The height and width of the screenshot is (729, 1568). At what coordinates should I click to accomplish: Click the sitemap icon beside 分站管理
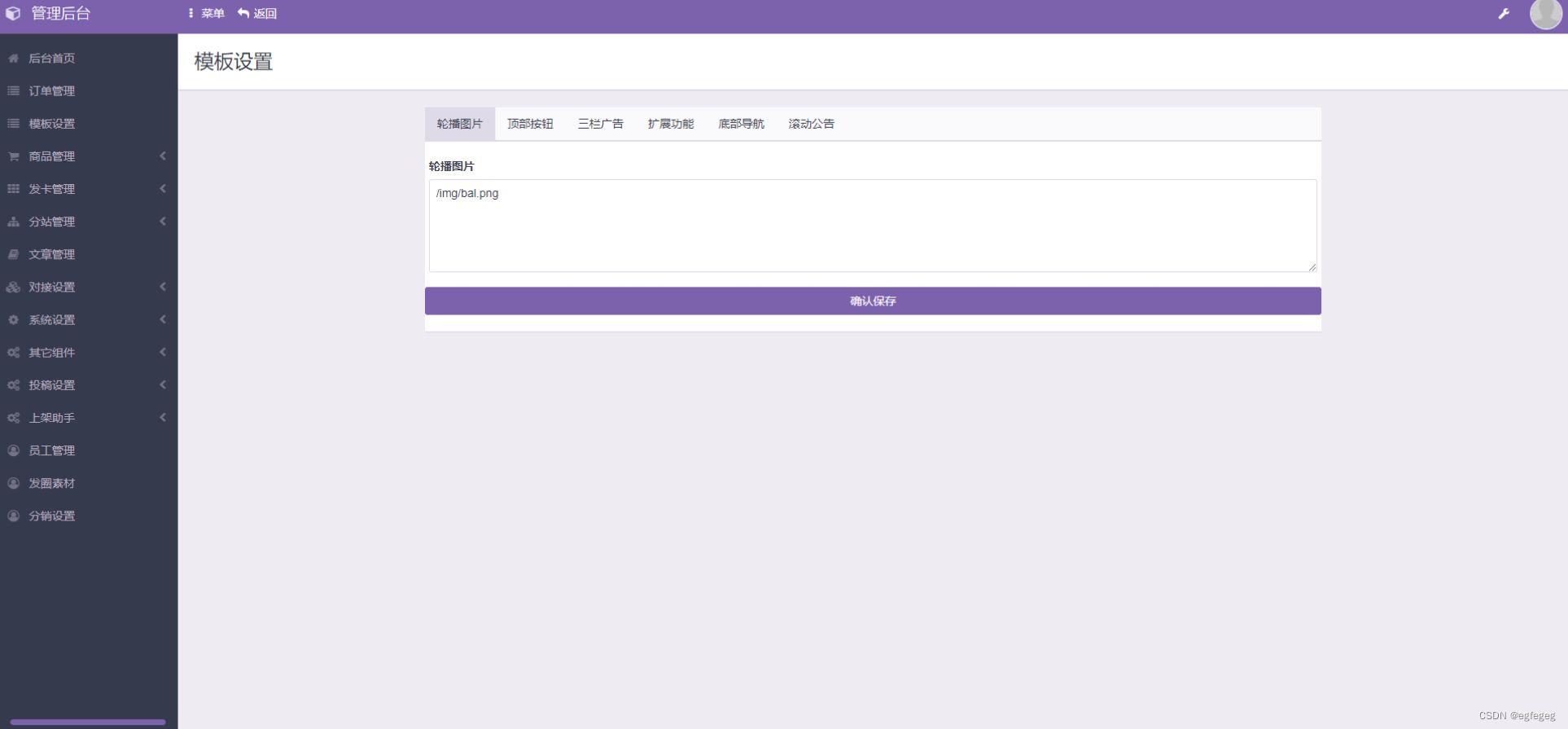coord(13,222)
